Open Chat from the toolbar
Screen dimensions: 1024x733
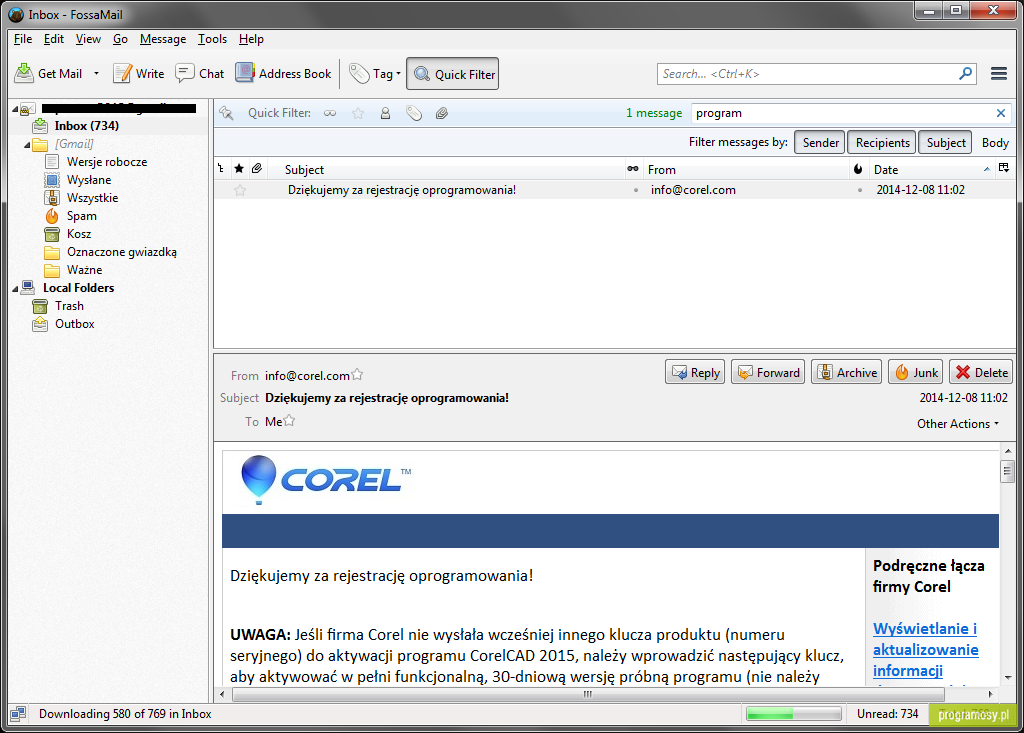click(200, 74)
